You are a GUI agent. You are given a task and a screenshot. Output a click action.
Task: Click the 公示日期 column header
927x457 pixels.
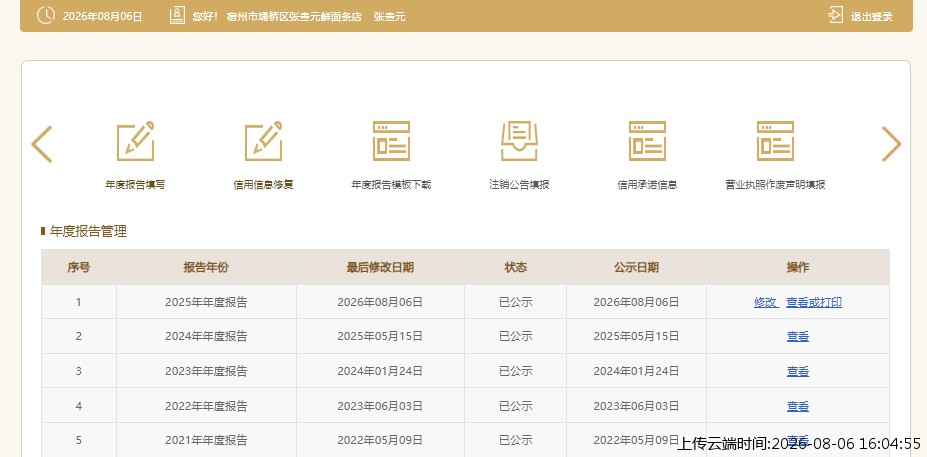coord(636,267)
